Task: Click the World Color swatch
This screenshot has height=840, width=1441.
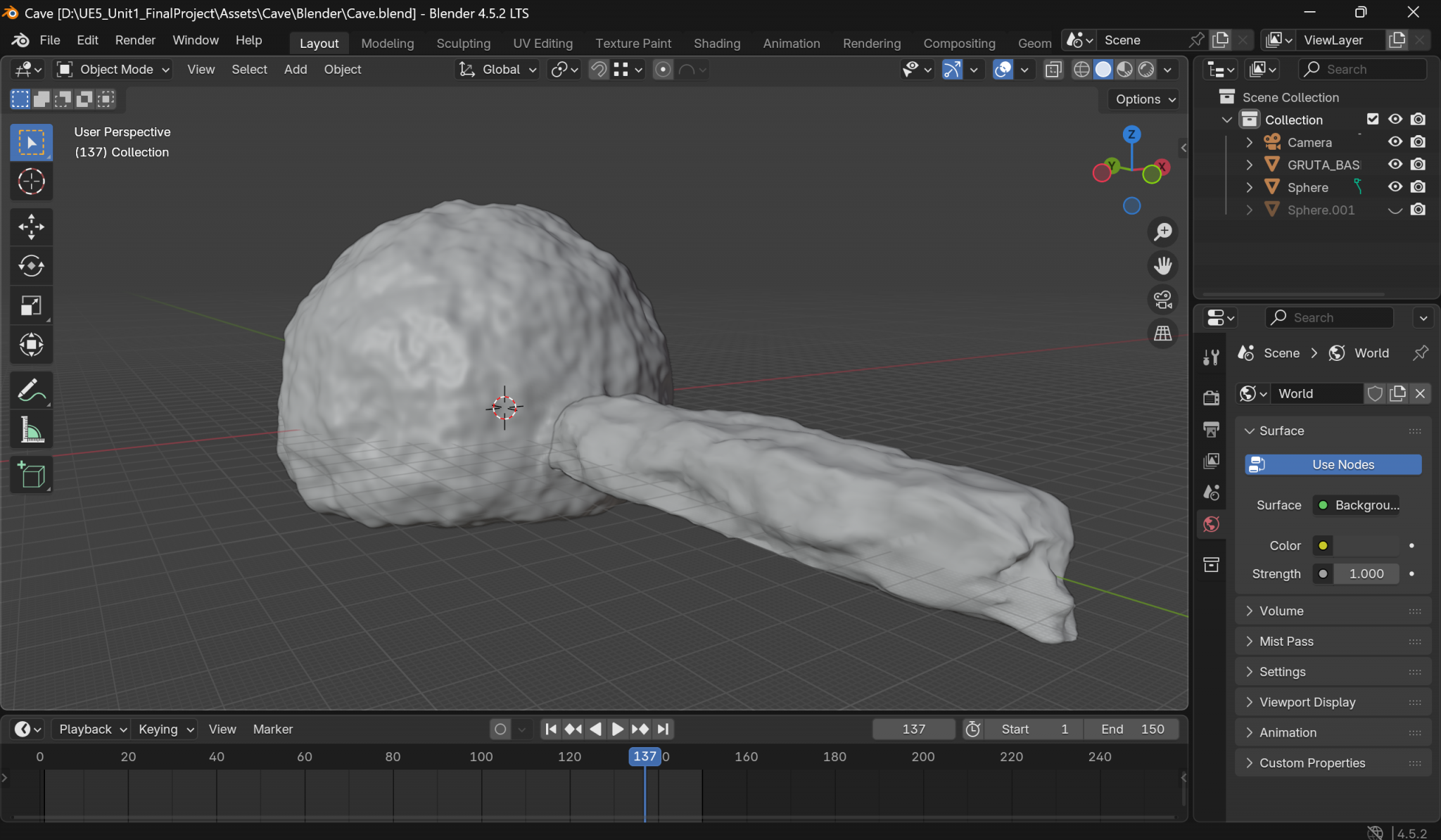Action: pos(1365,545)
